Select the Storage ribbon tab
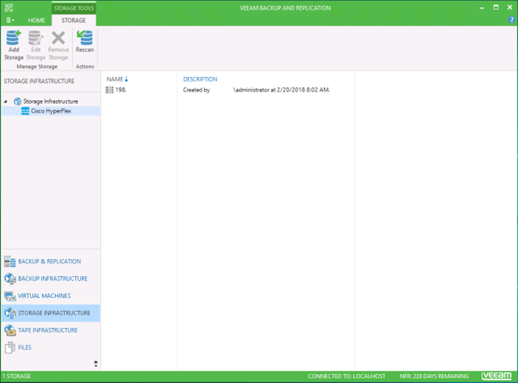The height and width of the screenshot is (383, 518). coord(73,20)
